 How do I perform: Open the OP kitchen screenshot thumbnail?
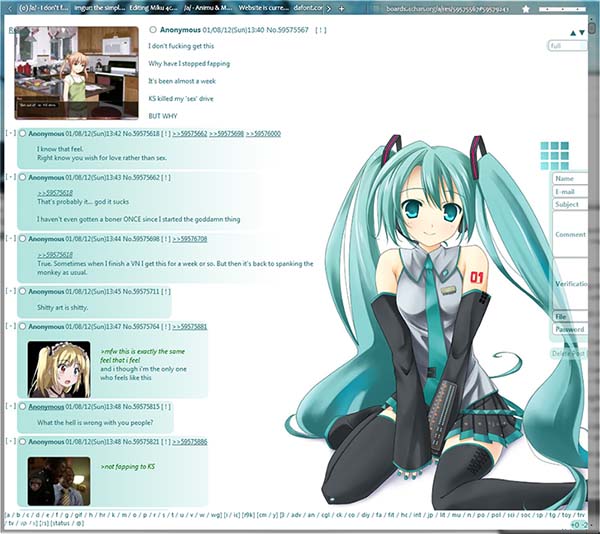[x=77, y=73]
